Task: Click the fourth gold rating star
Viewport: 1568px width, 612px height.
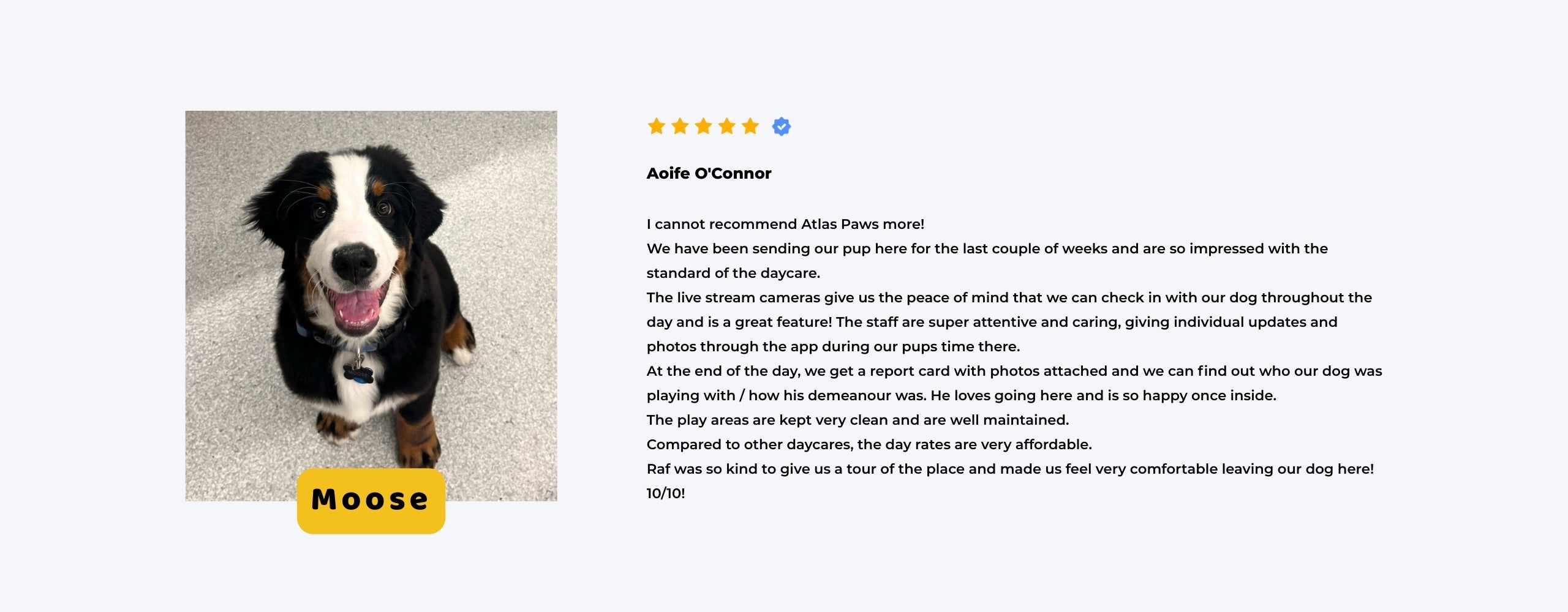Action: [727, 126]
